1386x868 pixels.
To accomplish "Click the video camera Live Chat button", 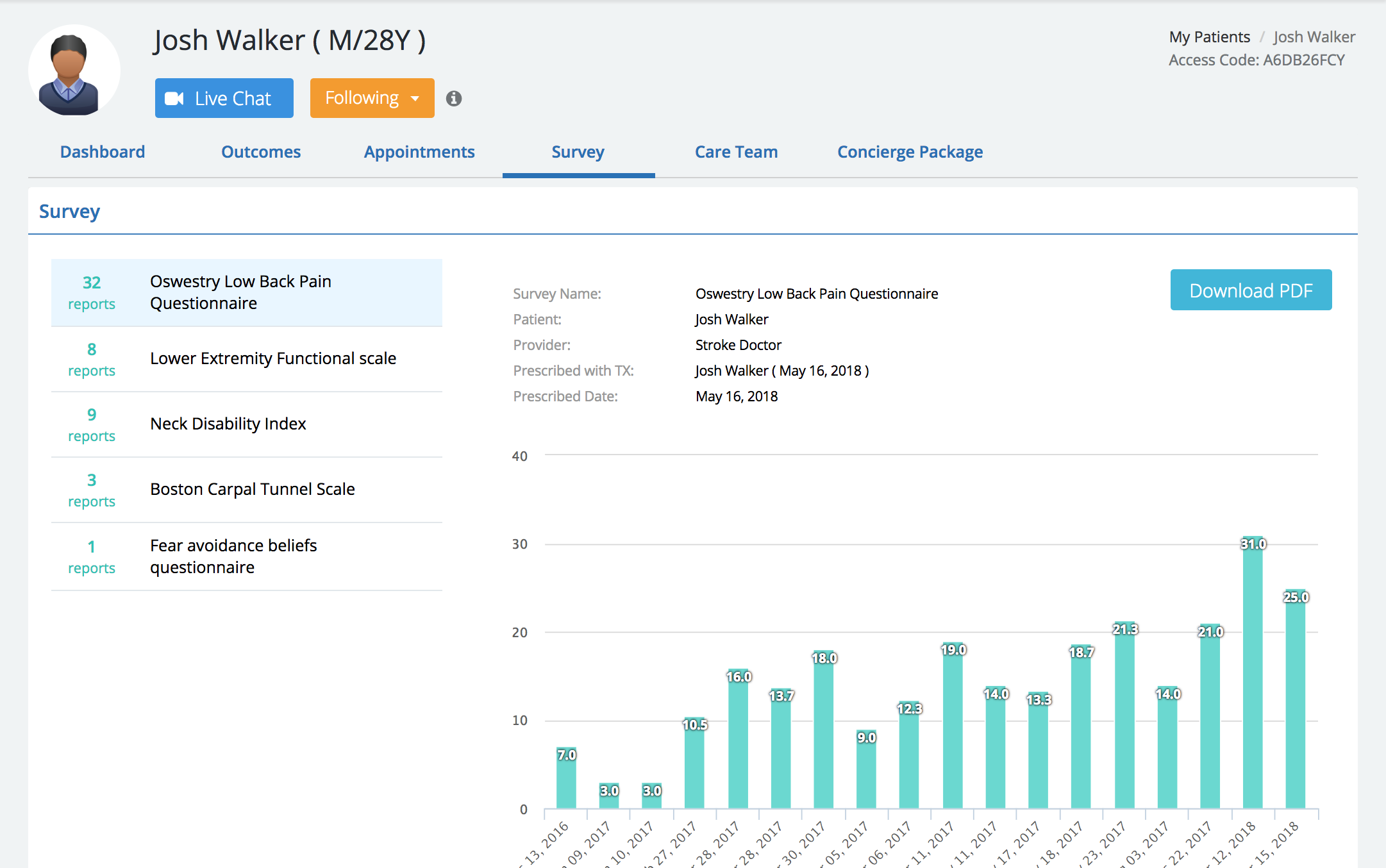I will coord(224,98).
